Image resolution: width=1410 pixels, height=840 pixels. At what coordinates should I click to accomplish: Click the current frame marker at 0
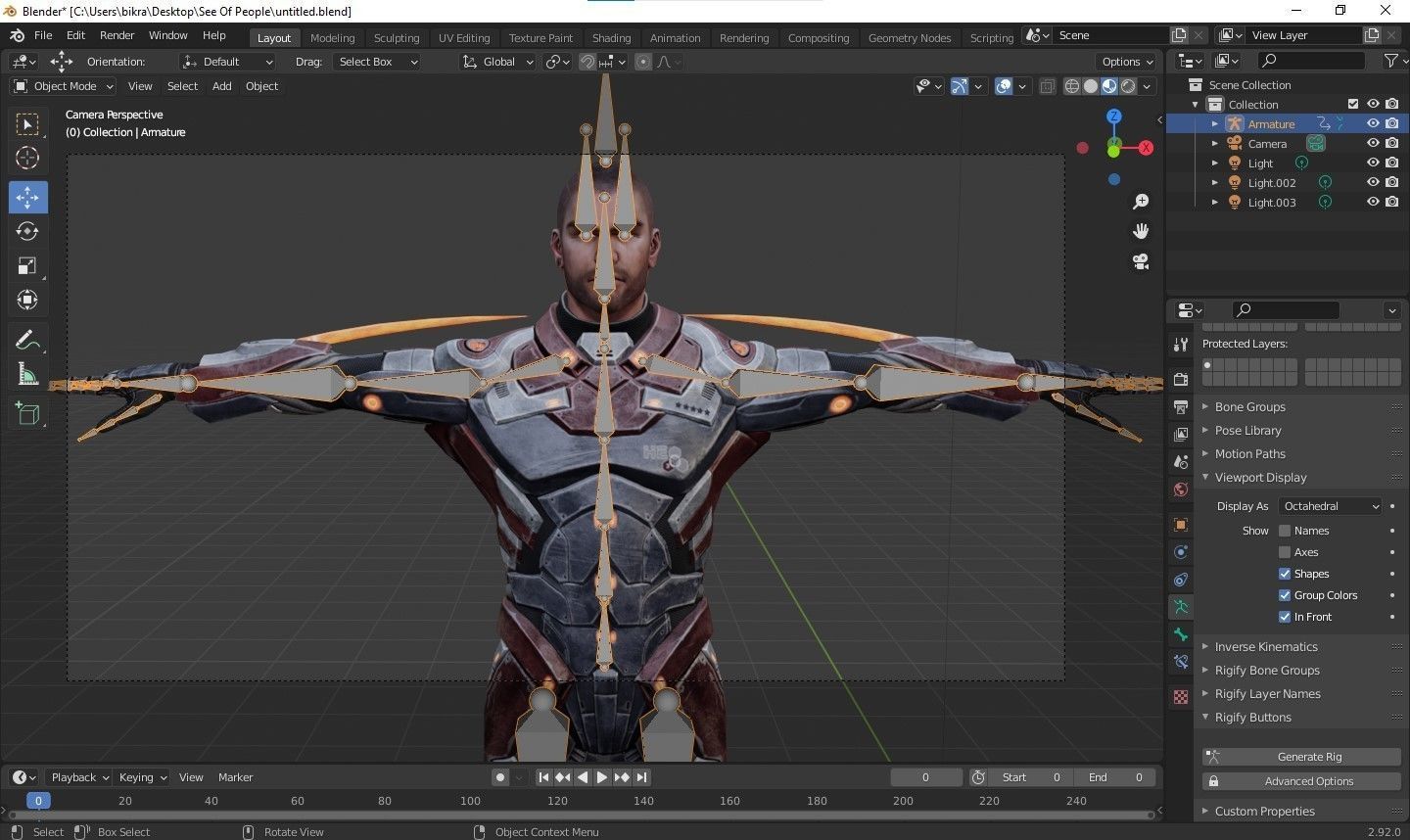click(x=38, y=801)
